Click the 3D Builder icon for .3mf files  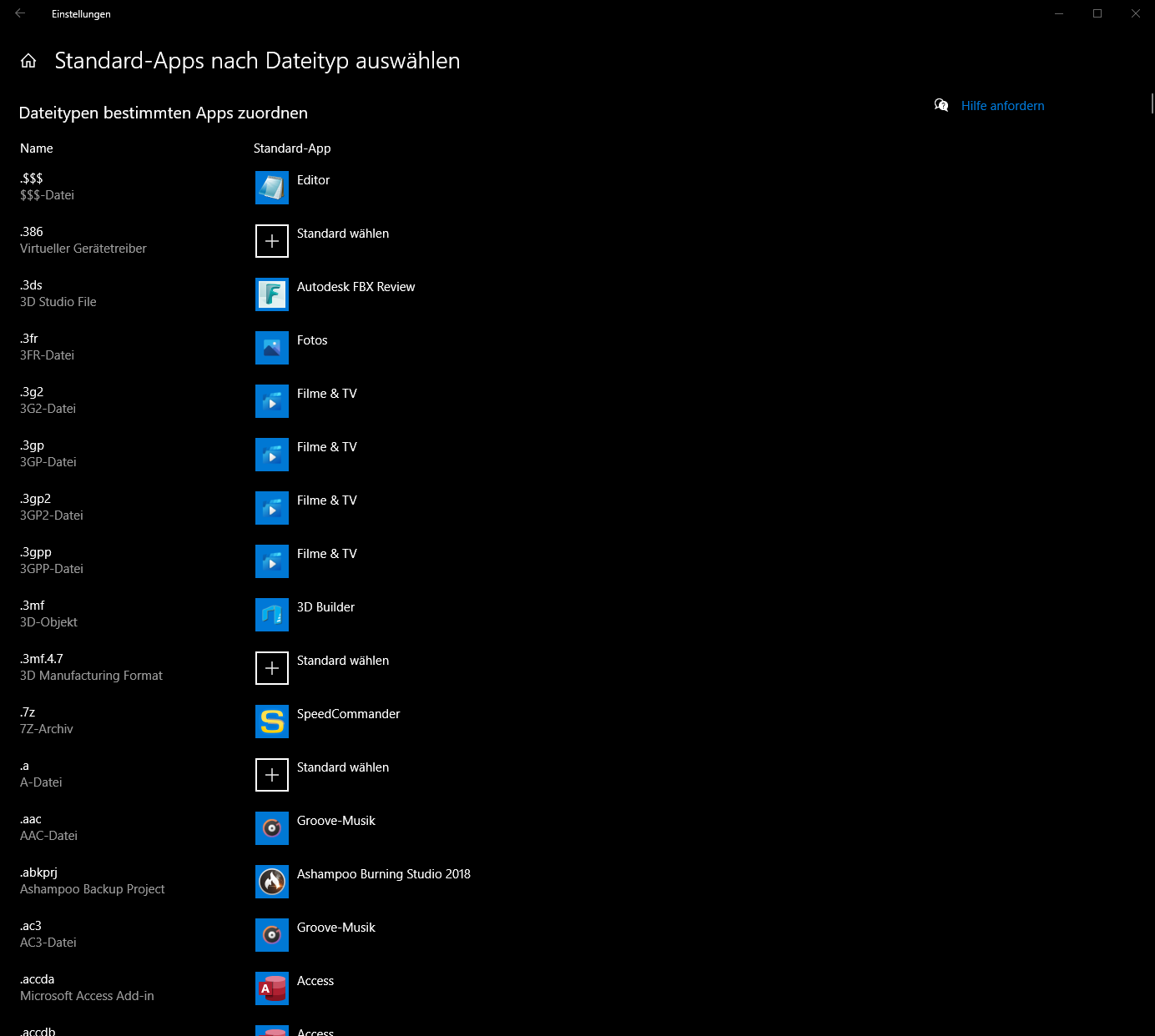click(271, 615)
